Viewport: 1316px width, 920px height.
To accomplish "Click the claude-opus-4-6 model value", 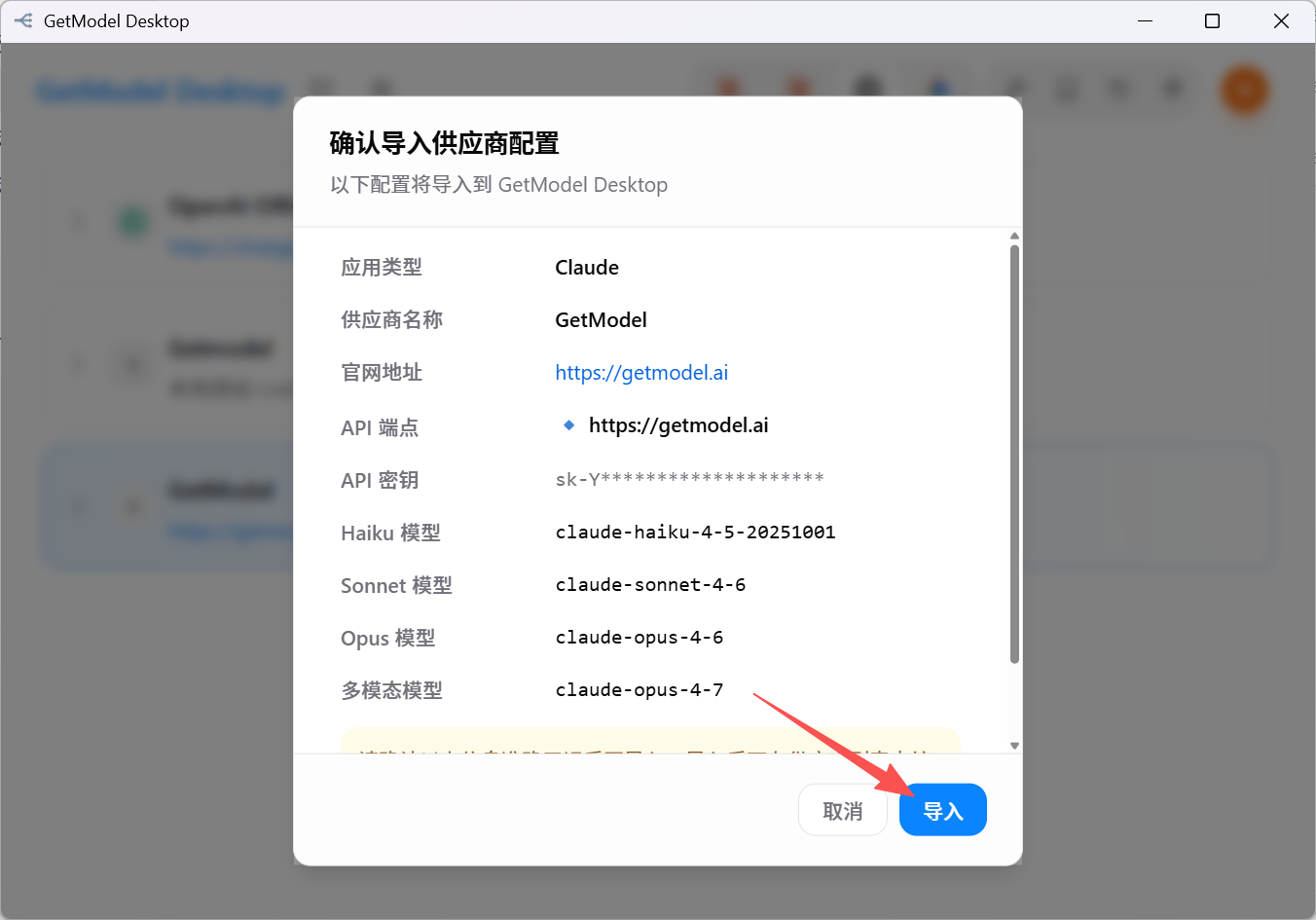I will (640, 638).
